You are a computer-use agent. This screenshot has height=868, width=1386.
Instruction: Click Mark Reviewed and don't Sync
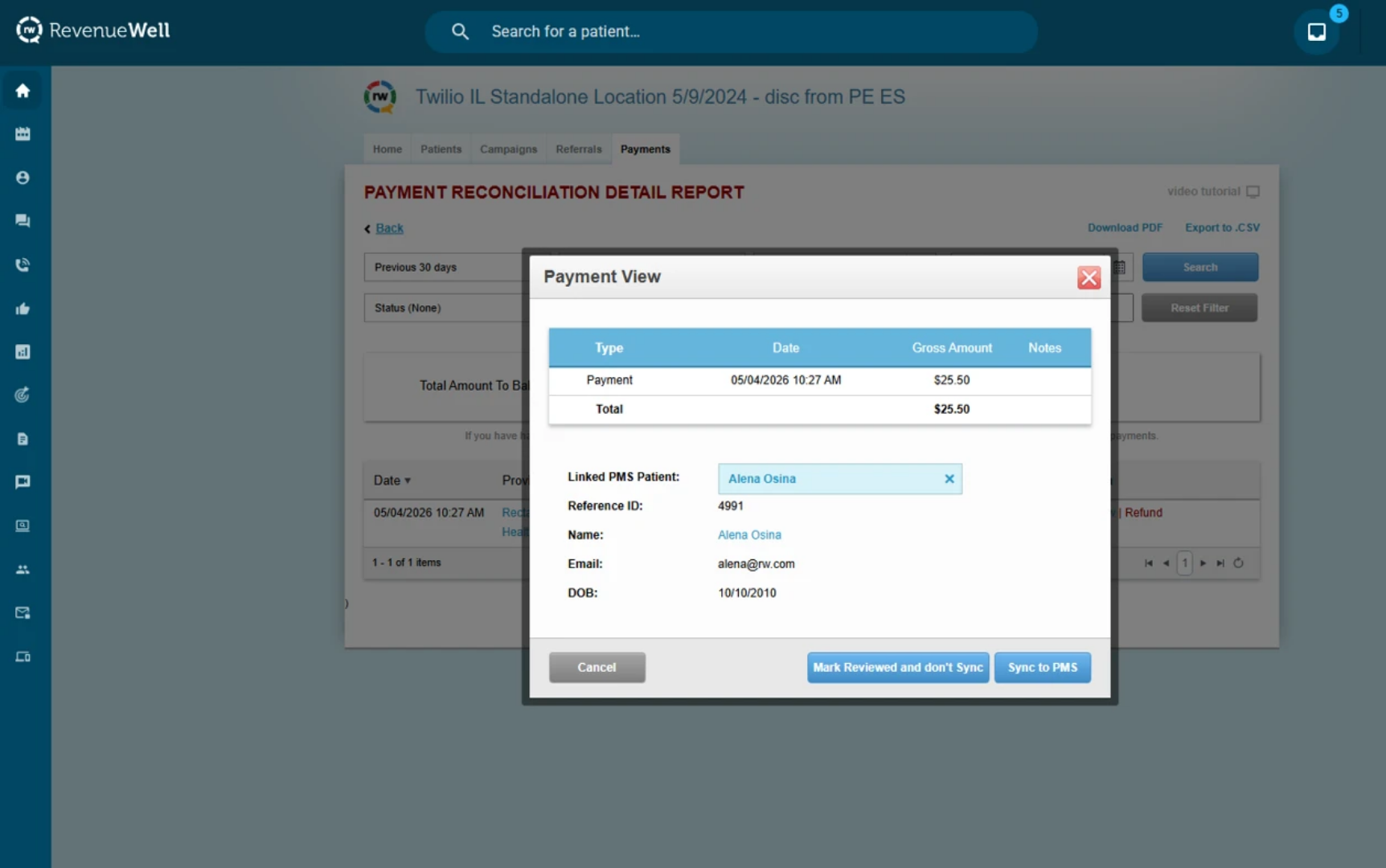pyautogui.click(x=897, y=668)
